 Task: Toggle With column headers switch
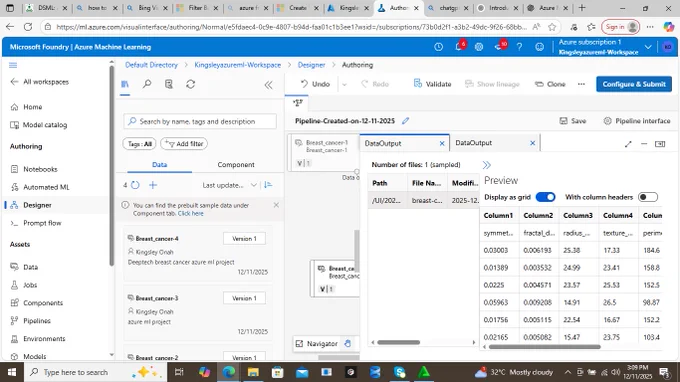click(x=648, y=197)
